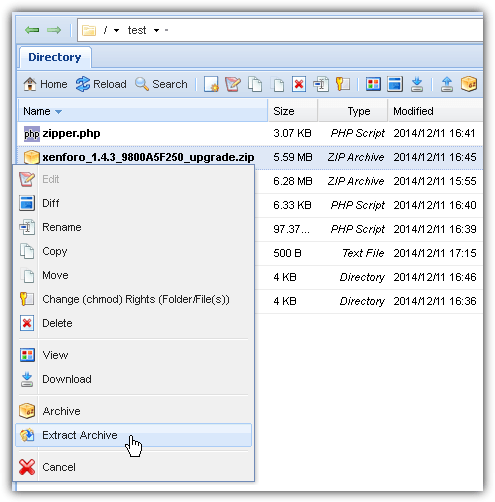The width and height of the screenshot is (495, 502).
Task: Click the archive box toolbar icon
Action: [x=469, y=84]
